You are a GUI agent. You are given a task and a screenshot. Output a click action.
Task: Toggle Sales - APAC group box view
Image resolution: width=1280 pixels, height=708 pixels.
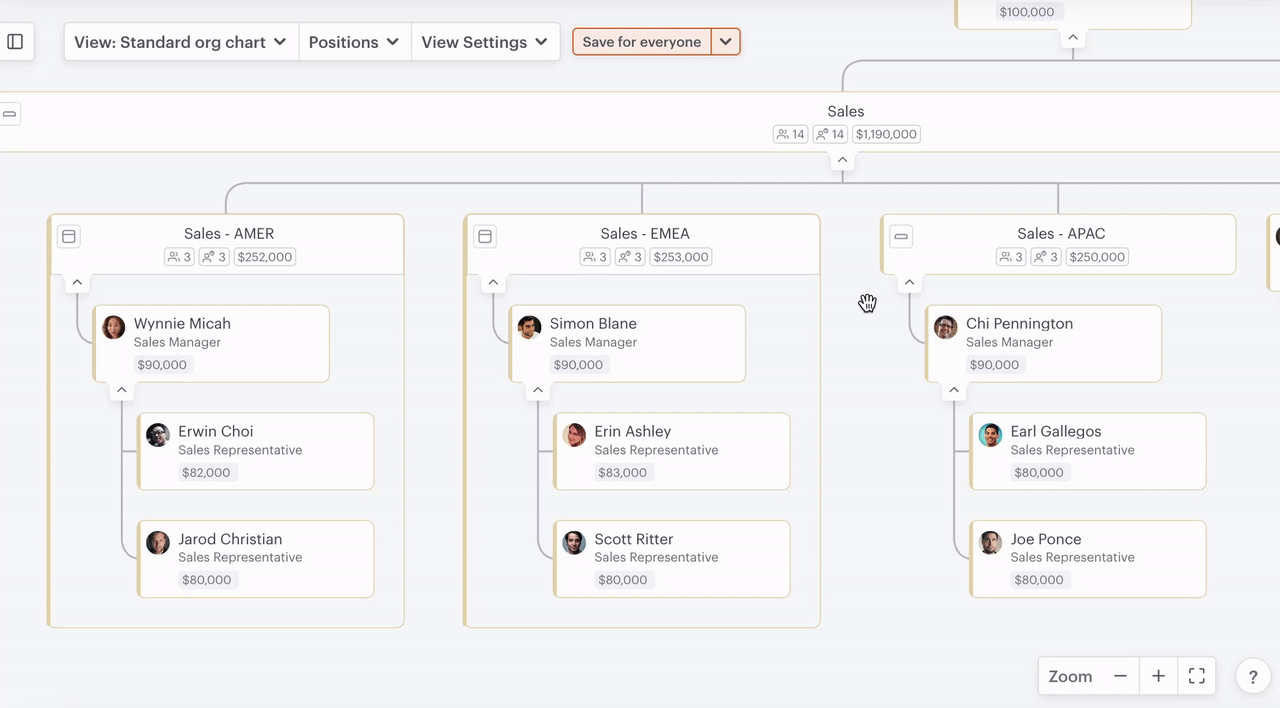tap(901, 236)
